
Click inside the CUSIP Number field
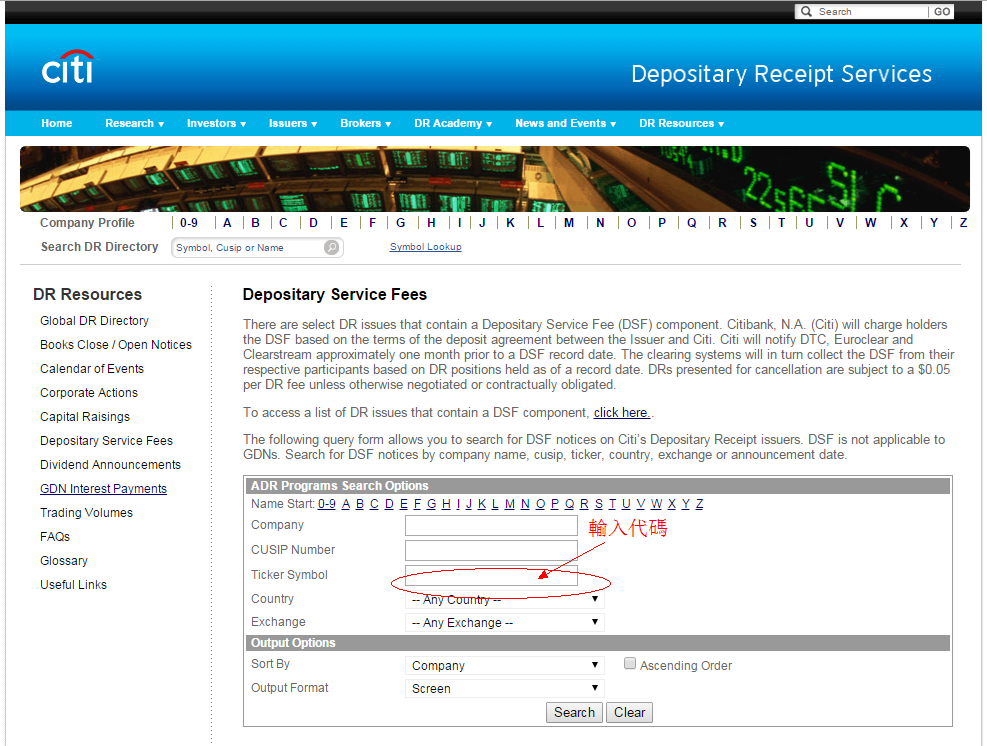click(491, 550)
